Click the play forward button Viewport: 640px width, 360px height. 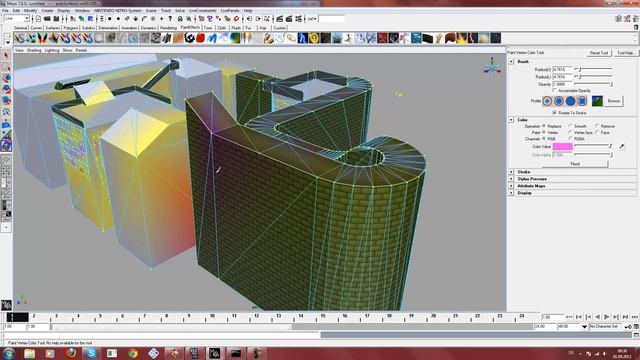pos(607,317)
